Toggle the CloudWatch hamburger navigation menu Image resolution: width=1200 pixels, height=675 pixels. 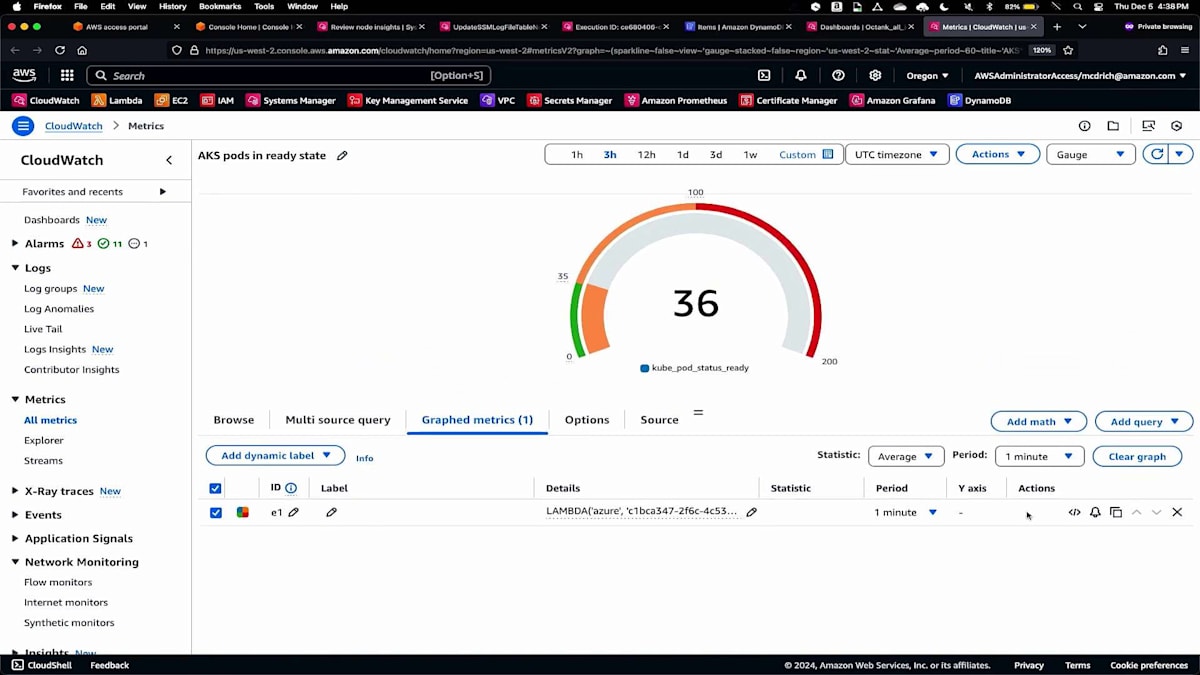(x=22, y=125)
